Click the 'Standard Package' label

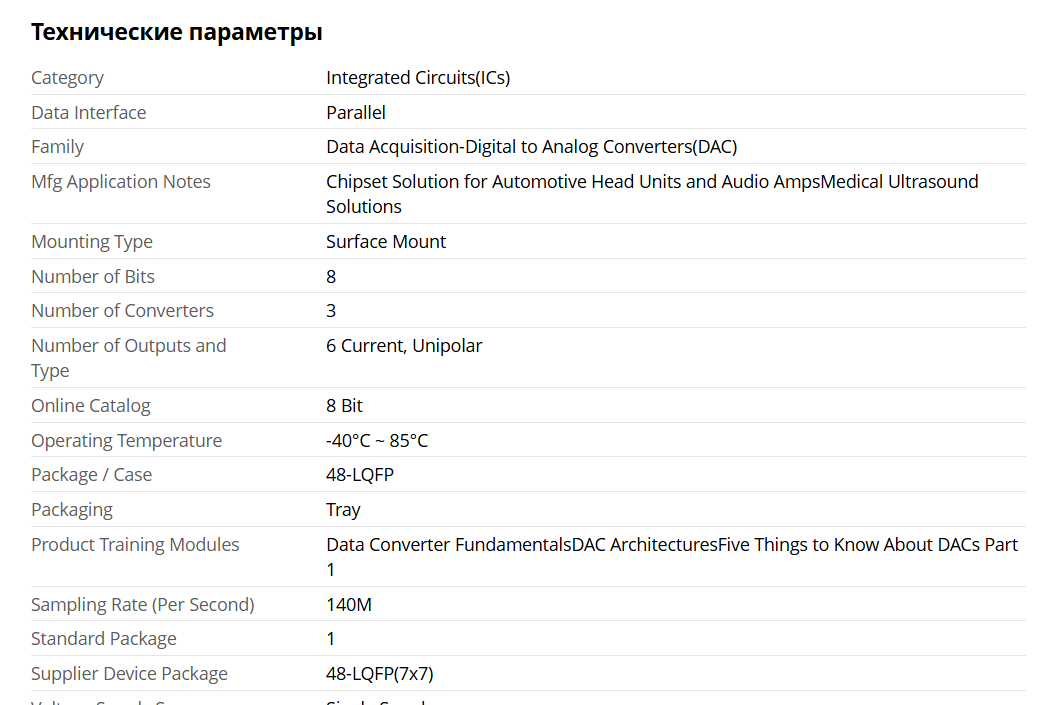point(103,639)
